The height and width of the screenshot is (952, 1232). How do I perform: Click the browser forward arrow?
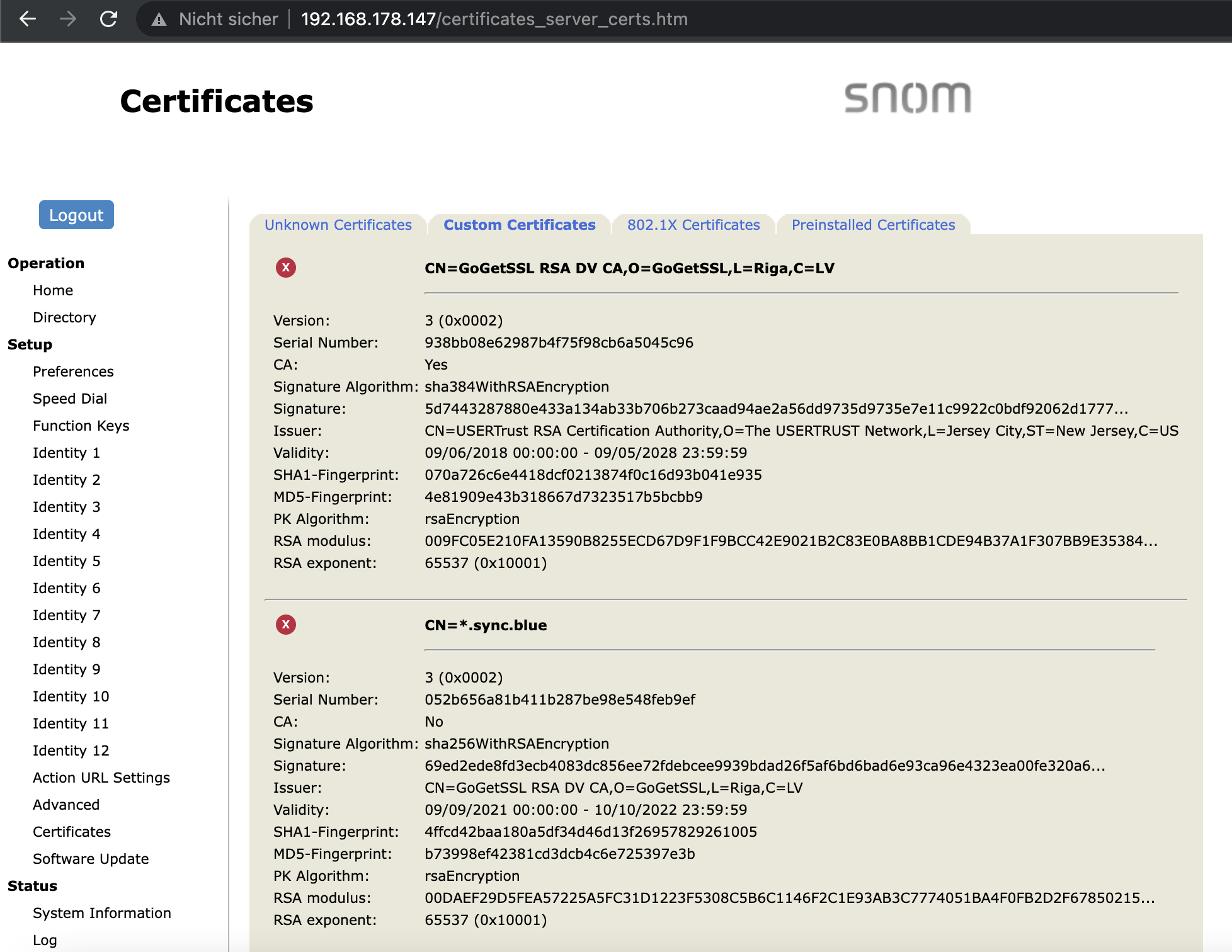pyautogui.click(x=68, y=19)
